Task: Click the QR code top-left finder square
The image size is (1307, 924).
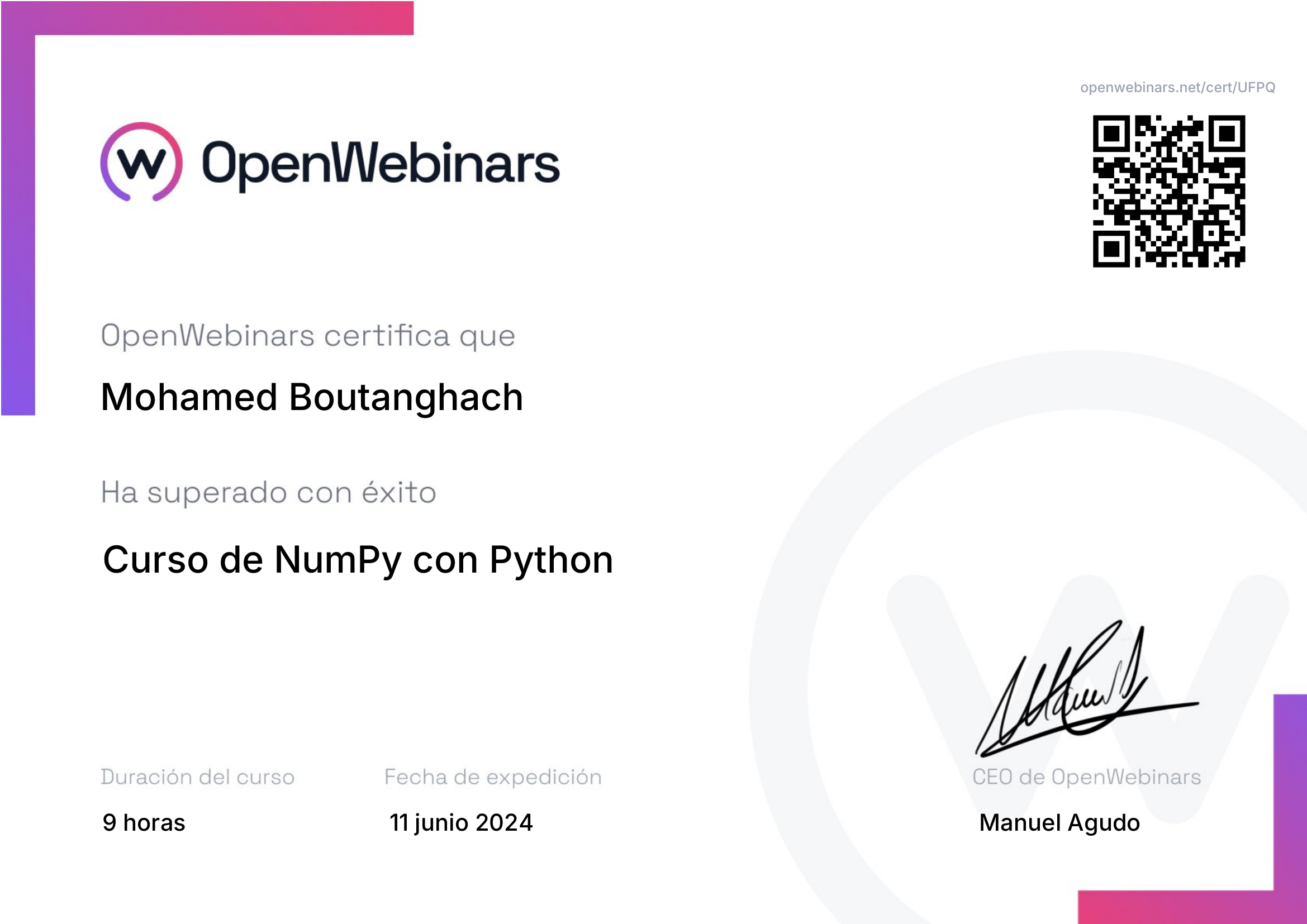Action: tap(1111, 134)
